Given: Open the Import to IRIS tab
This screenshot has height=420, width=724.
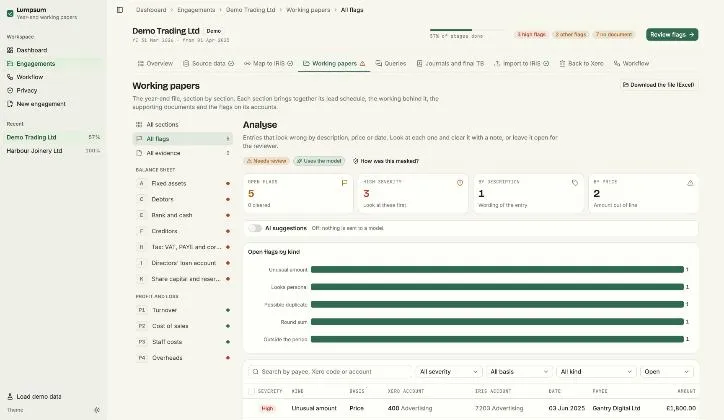Looking at the screenshot, I should [x=521, y=64].
